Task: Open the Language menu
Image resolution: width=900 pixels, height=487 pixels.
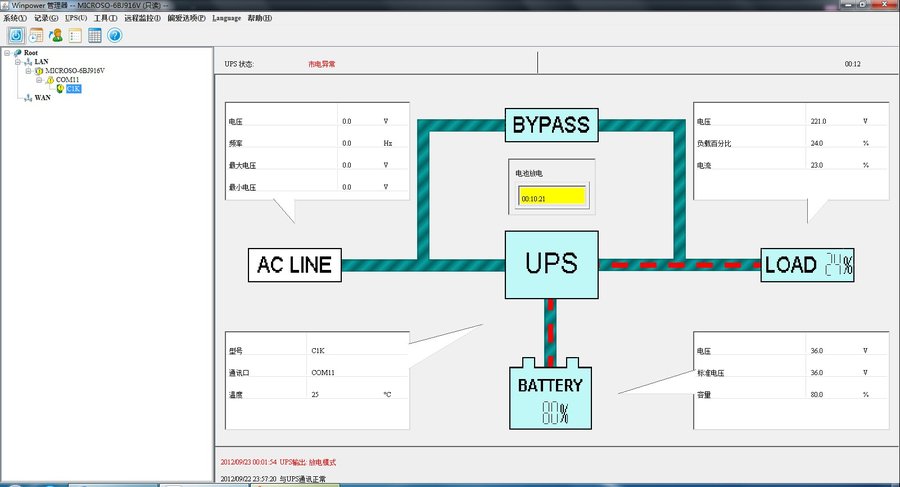Action: 227,18
